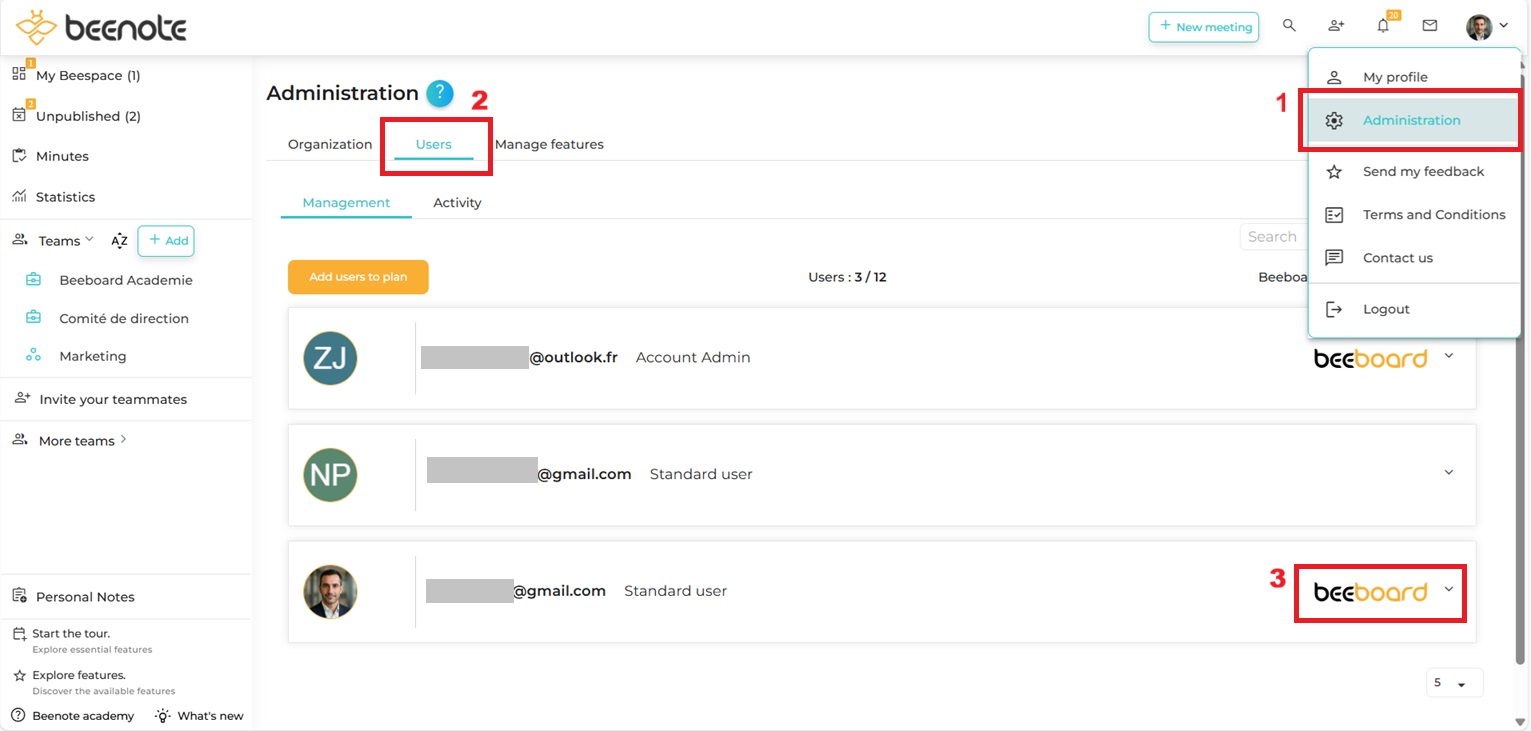Open profile avatar dropdown in header
Viewport: 1531px width, 731px height.
(1487, 27)
